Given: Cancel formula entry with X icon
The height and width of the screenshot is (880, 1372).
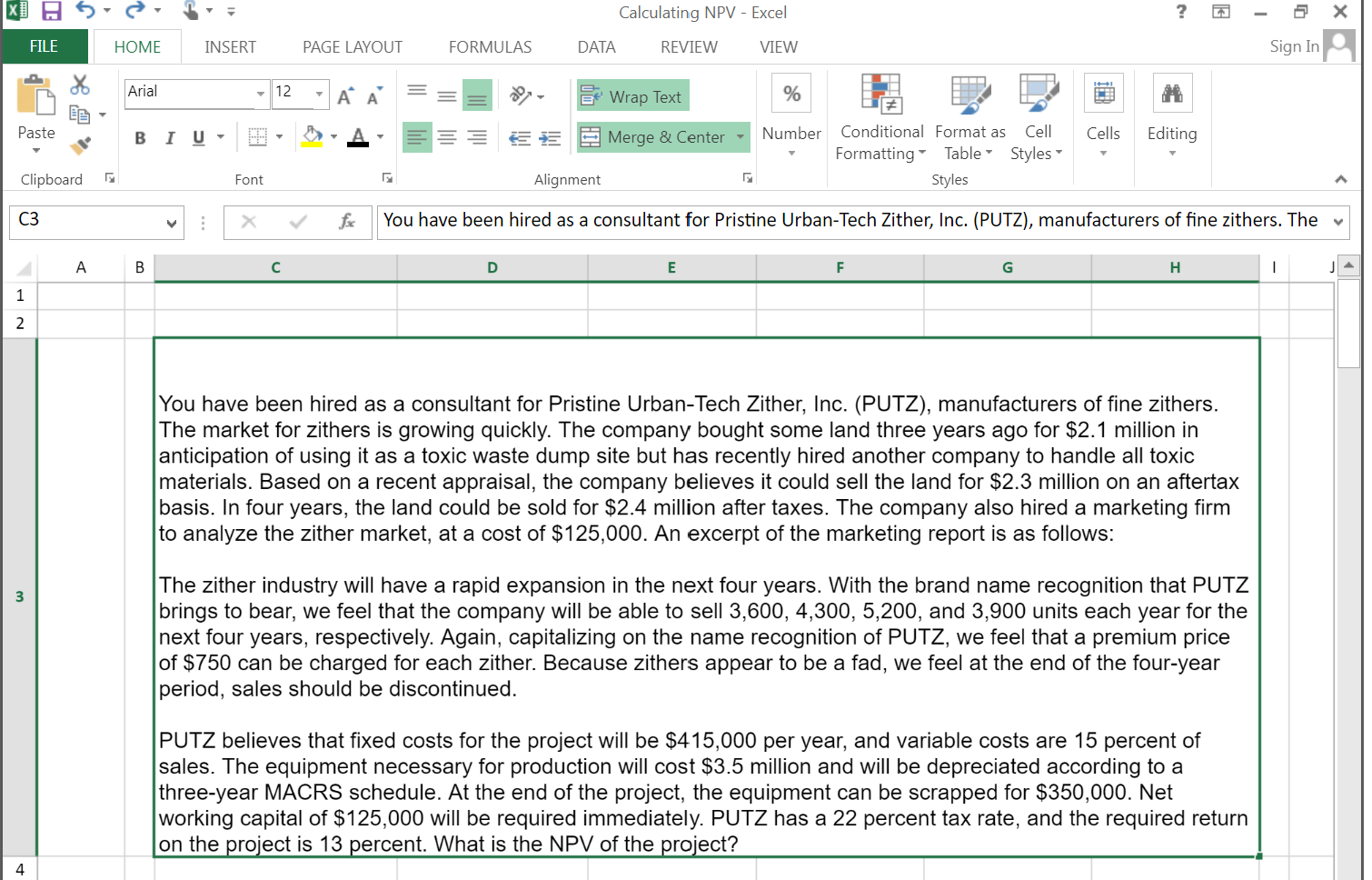Looking at the screenshot, I should 249,222.
